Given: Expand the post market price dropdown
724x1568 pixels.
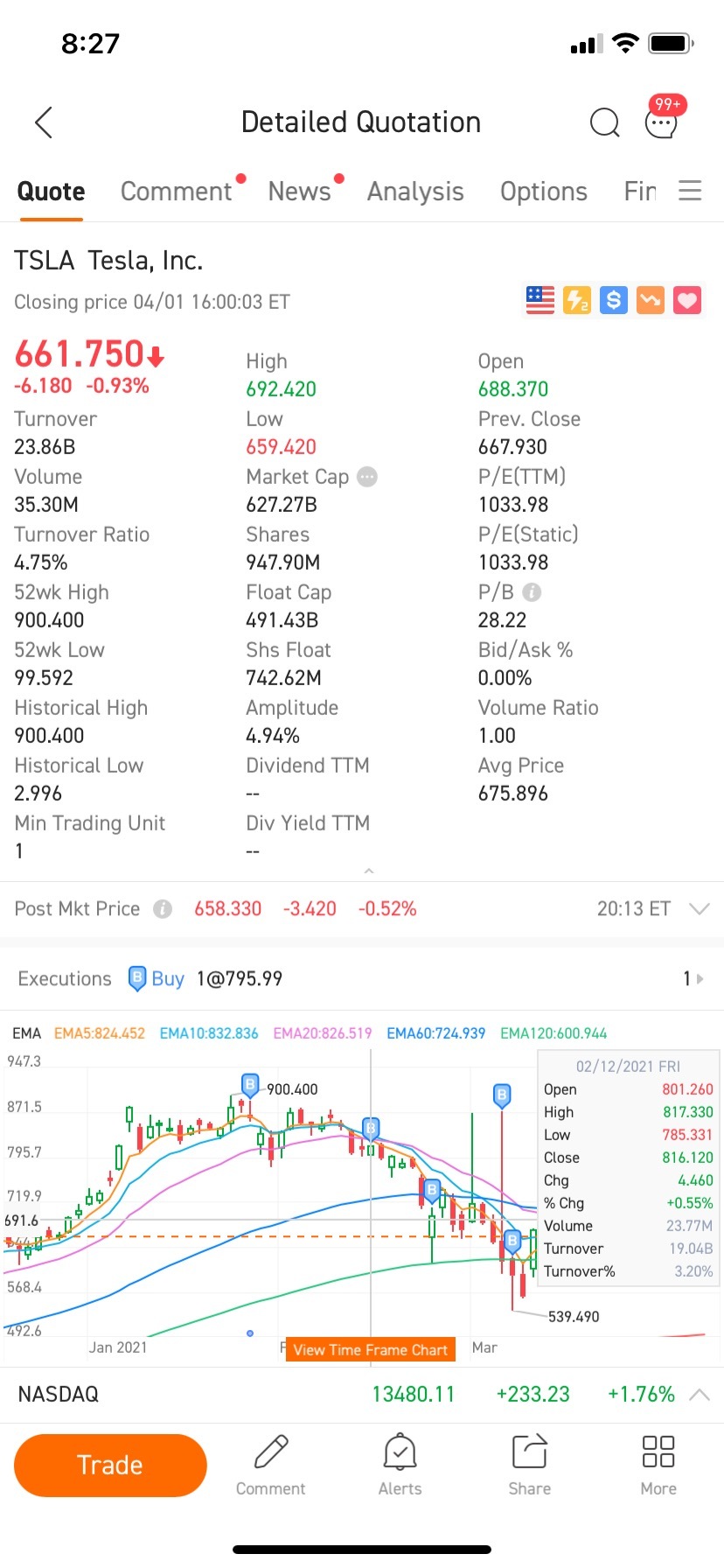Looking at the screenshot, I should [700, 909].
